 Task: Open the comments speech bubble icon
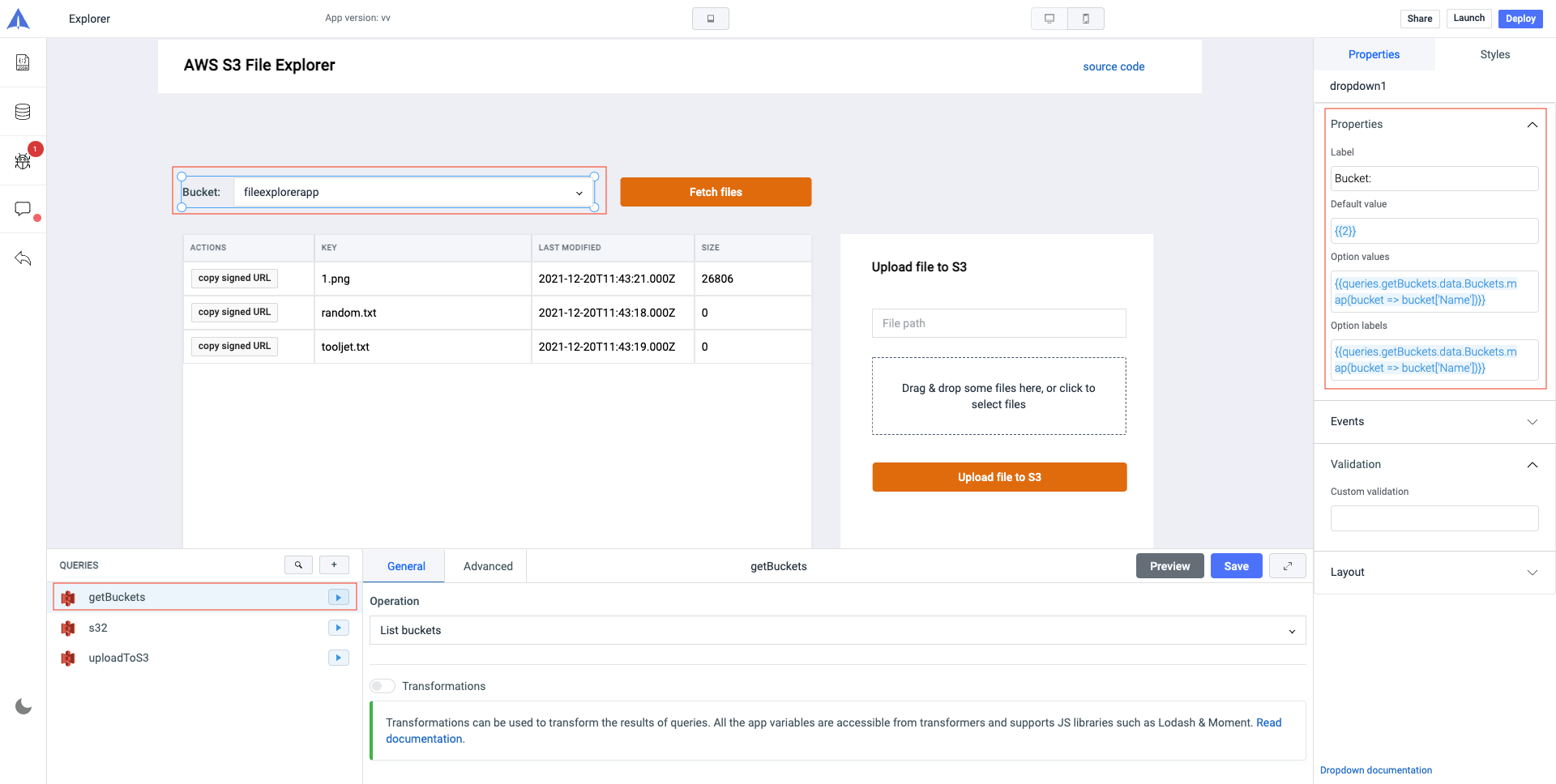pyautogui.click(x=23, y=209)
